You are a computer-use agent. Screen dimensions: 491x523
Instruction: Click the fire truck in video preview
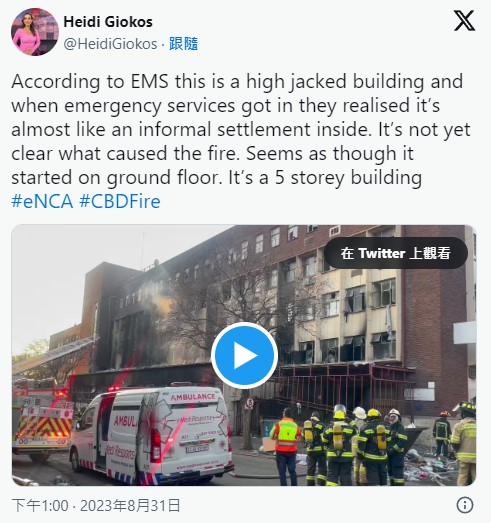pyautogui.click(x=43, y=420)
